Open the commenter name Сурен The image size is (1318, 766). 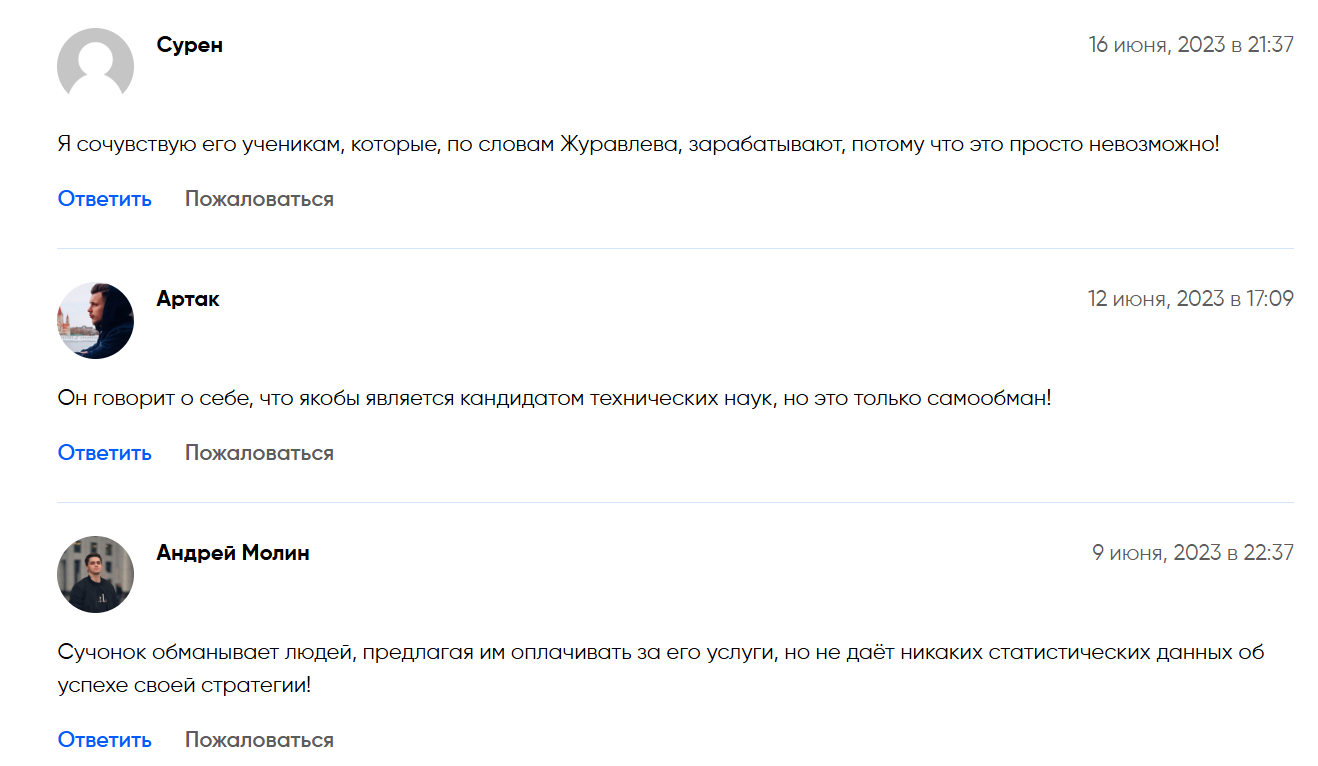pyautogui.click(x=190, y=45)
